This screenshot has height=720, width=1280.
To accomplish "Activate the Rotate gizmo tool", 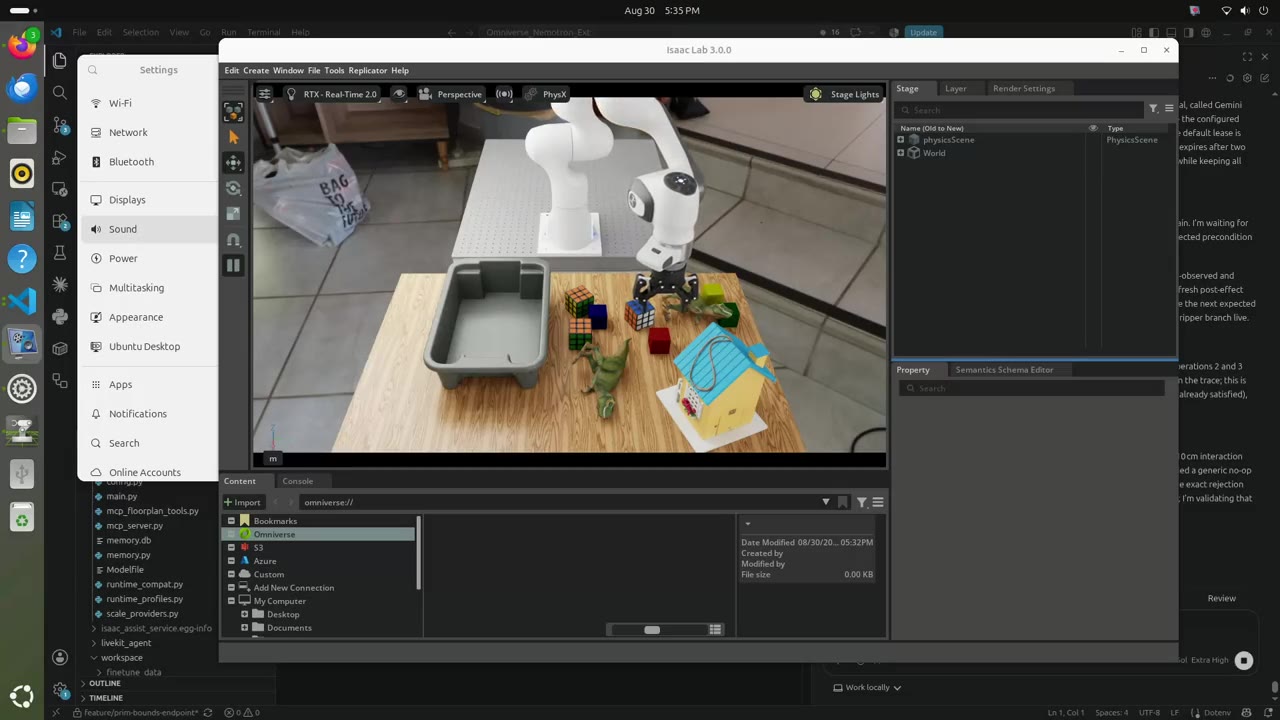I will pyautogui.click(x=233, y=188).
